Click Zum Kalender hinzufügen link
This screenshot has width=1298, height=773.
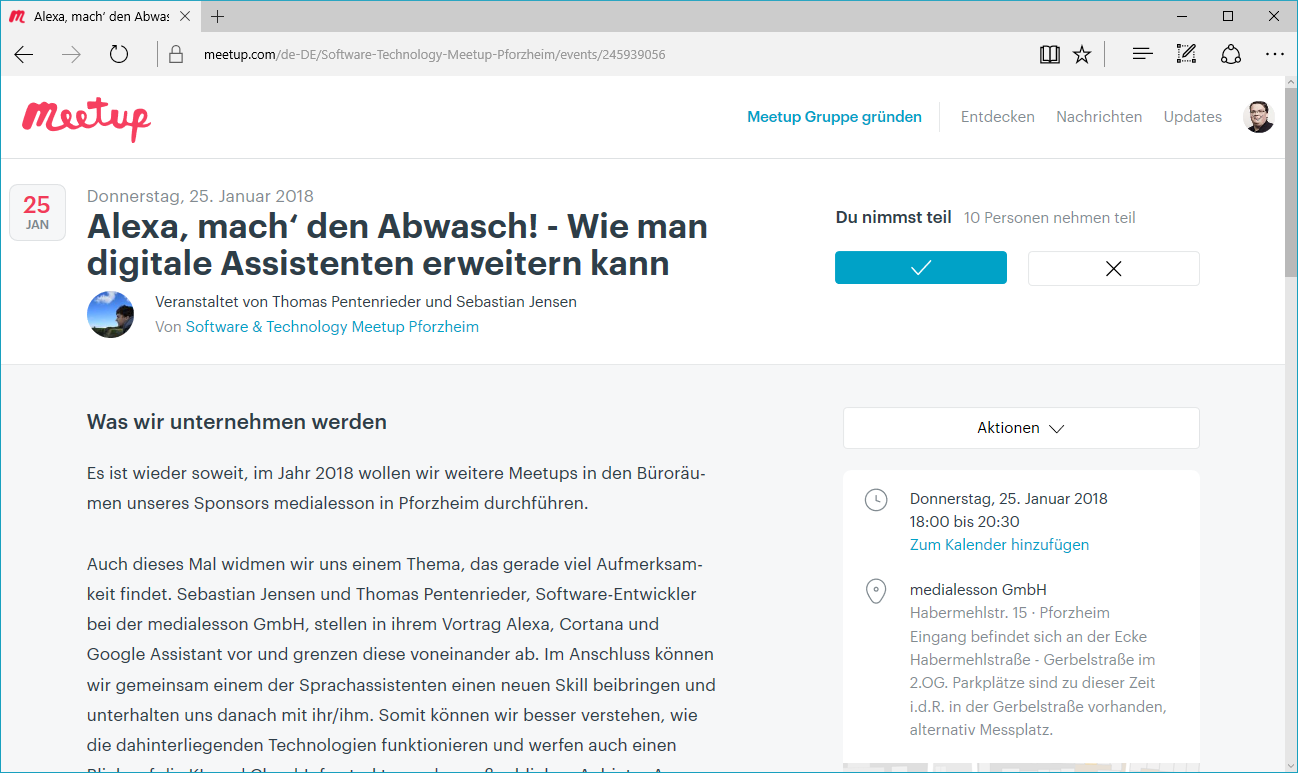(999, 545)
